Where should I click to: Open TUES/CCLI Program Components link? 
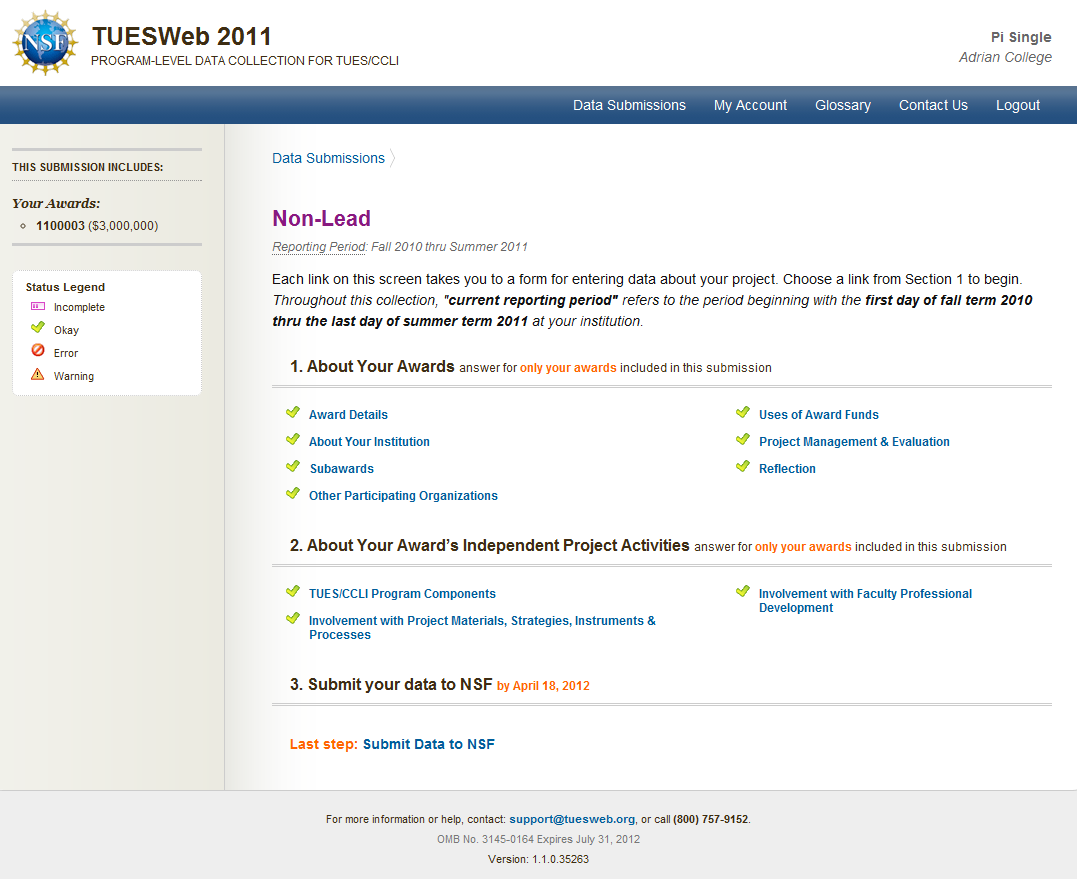(x=402, y=594)
